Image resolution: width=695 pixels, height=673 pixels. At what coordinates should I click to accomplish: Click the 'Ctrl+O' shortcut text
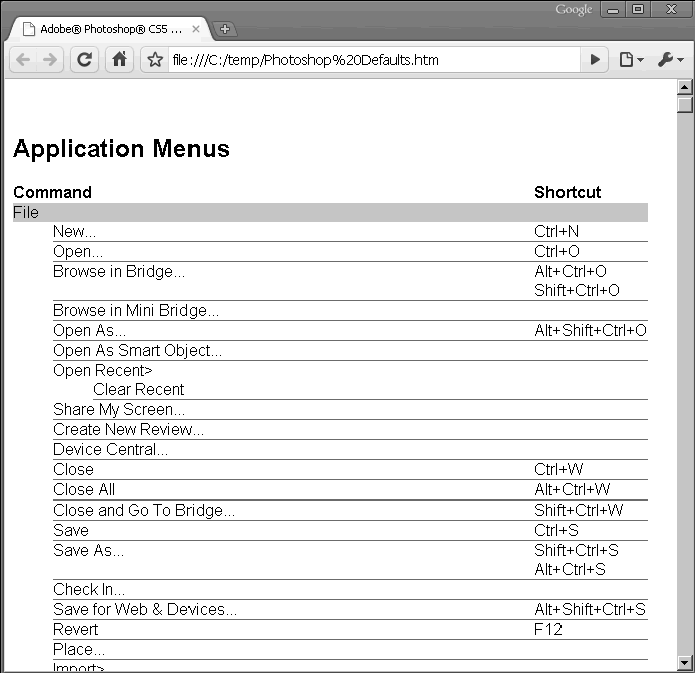[557, 251]
